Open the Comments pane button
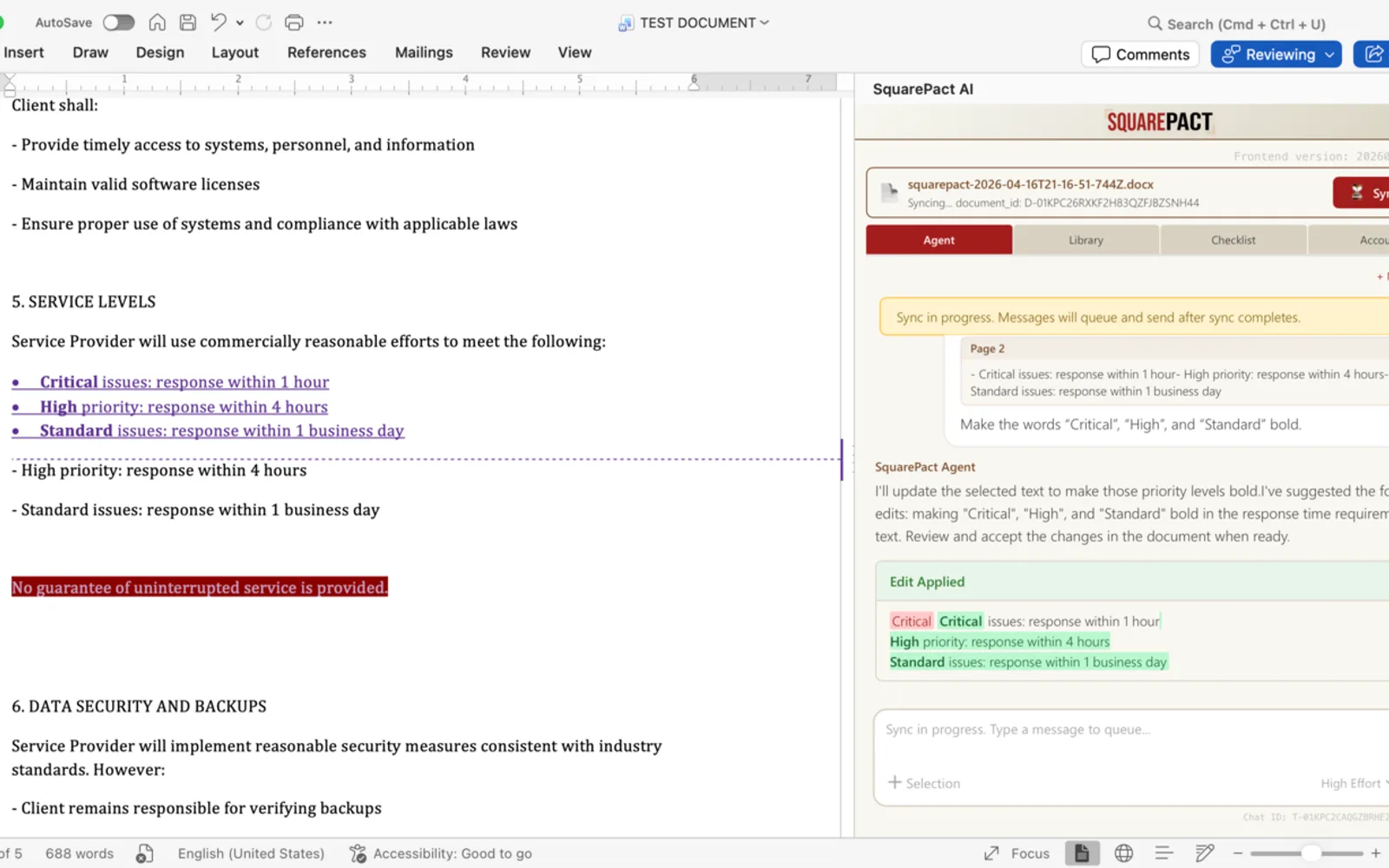 1141,54
